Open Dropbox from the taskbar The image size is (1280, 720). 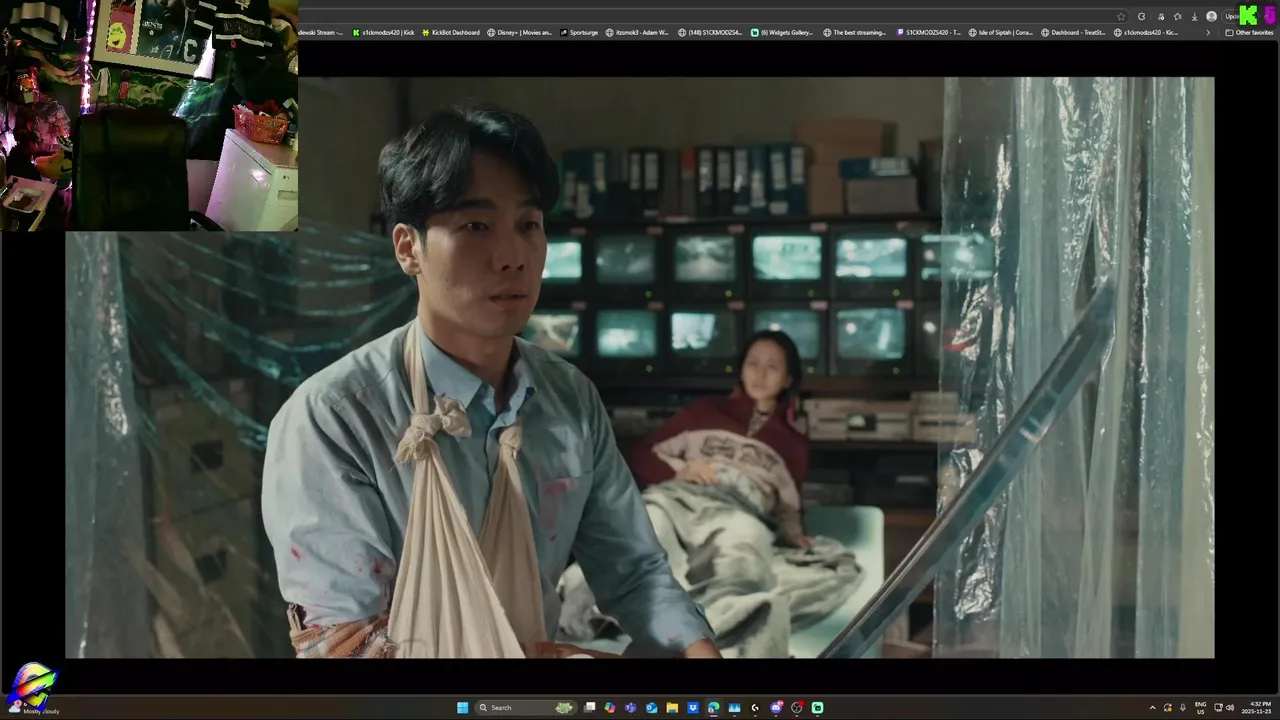(693, 707)
